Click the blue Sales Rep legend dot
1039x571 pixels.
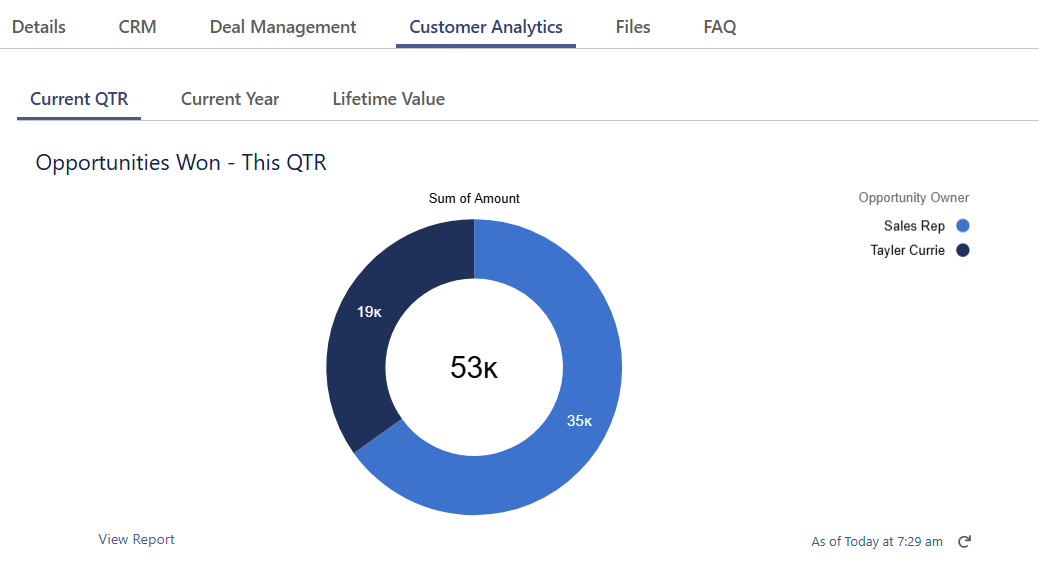(963, 226)
